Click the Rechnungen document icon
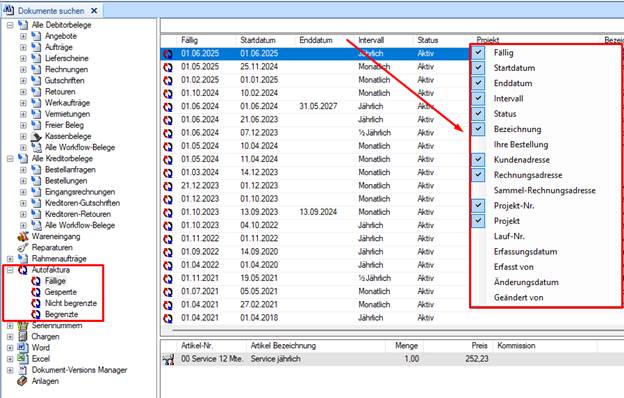This screenshot has height=398, width=624. 36,69
